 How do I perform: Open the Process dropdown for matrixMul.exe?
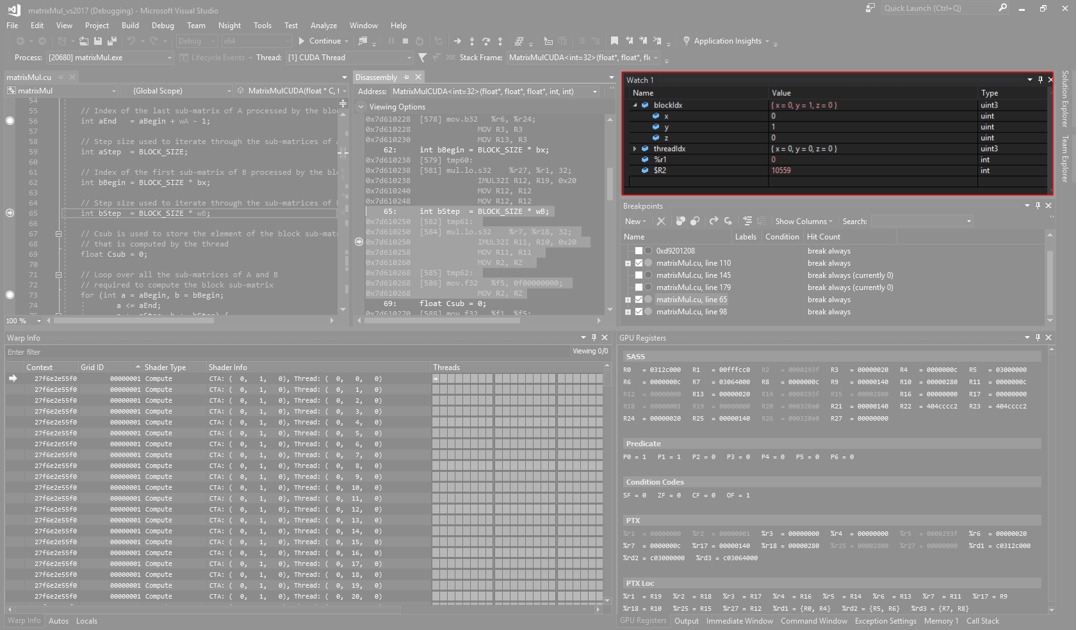coord(169,58)
